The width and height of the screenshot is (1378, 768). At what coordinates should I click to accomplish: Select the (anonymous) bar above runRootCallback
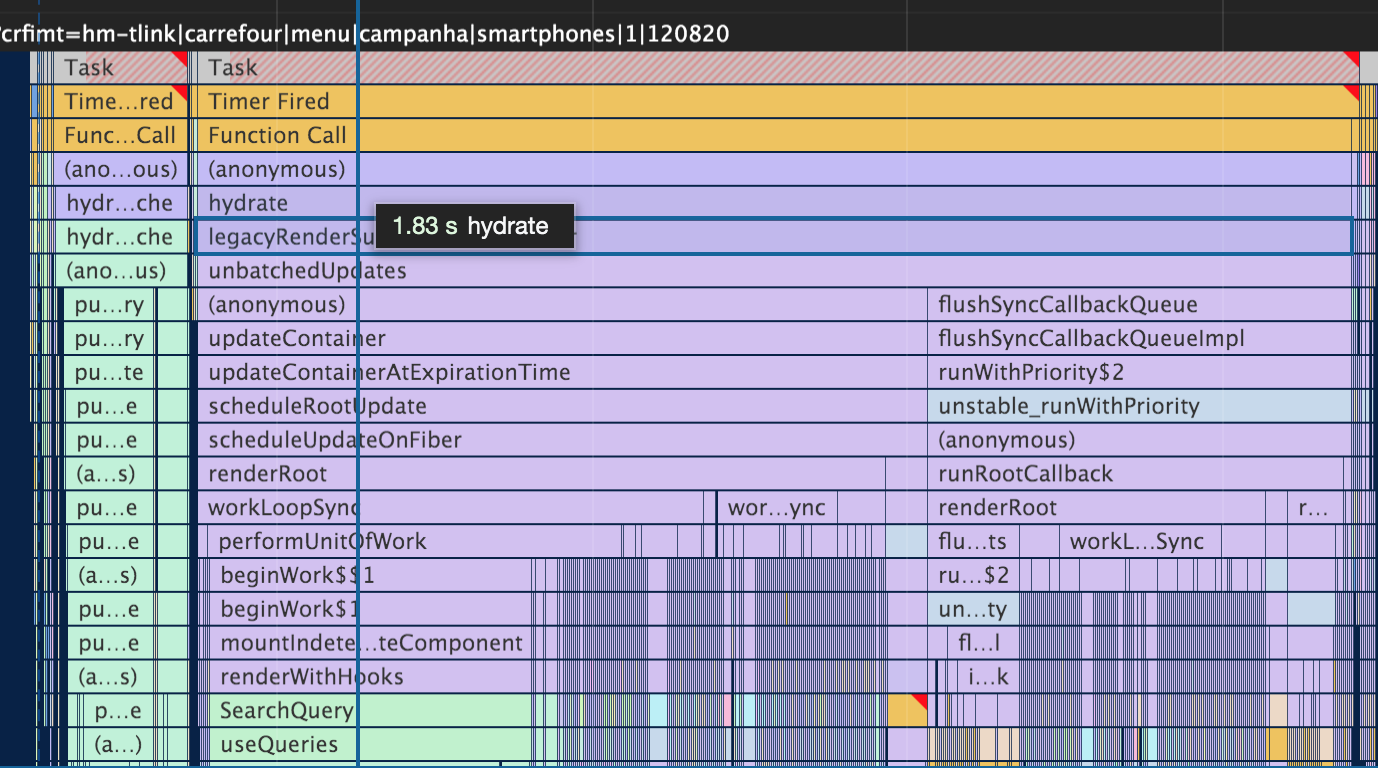tap(1139, 441)
